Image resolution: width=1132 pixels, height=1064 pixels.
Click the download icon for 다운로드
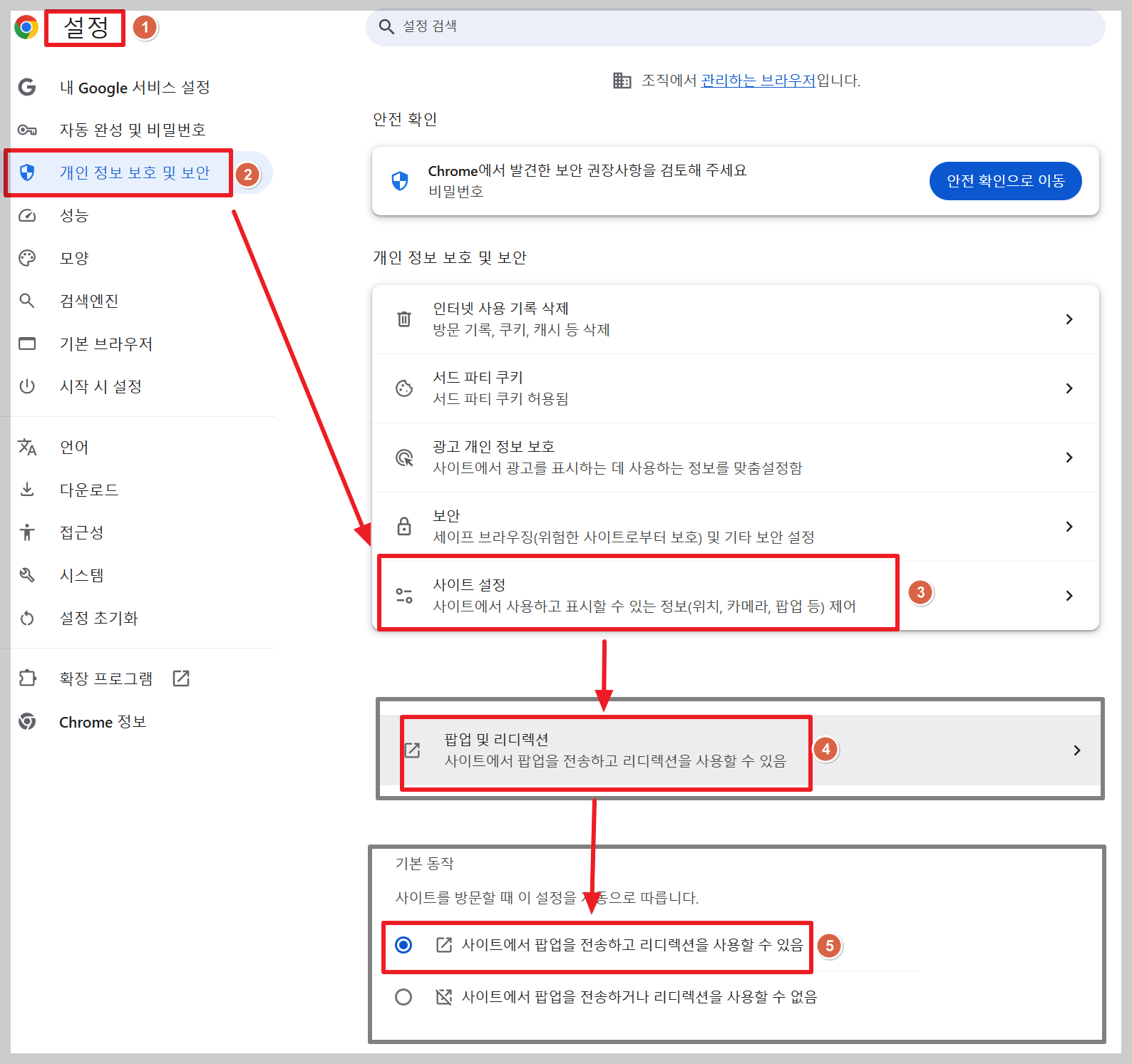tap(27, 490)
